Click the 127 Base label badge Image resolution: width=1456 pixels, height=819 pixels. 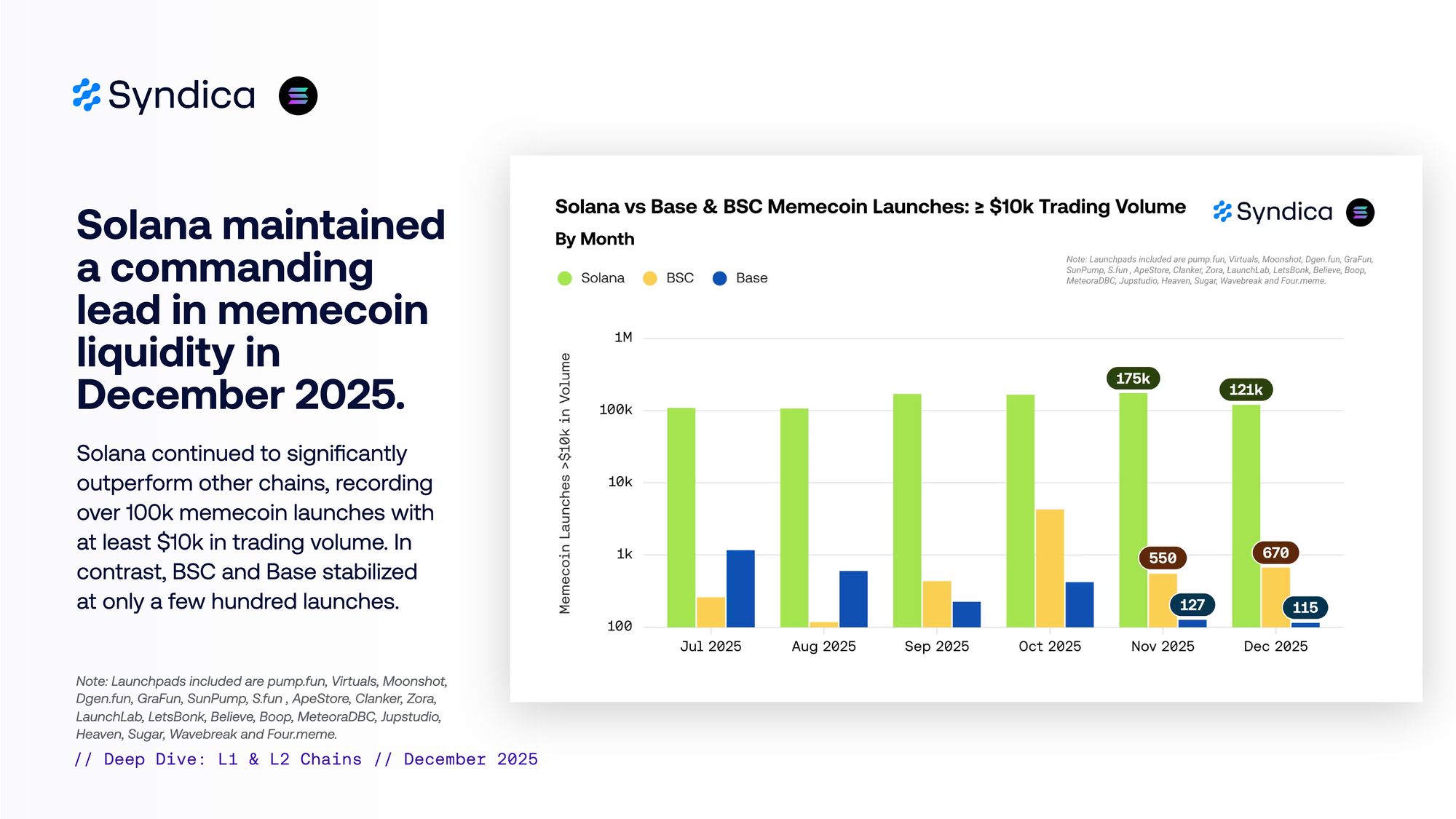pos(1192,604)
